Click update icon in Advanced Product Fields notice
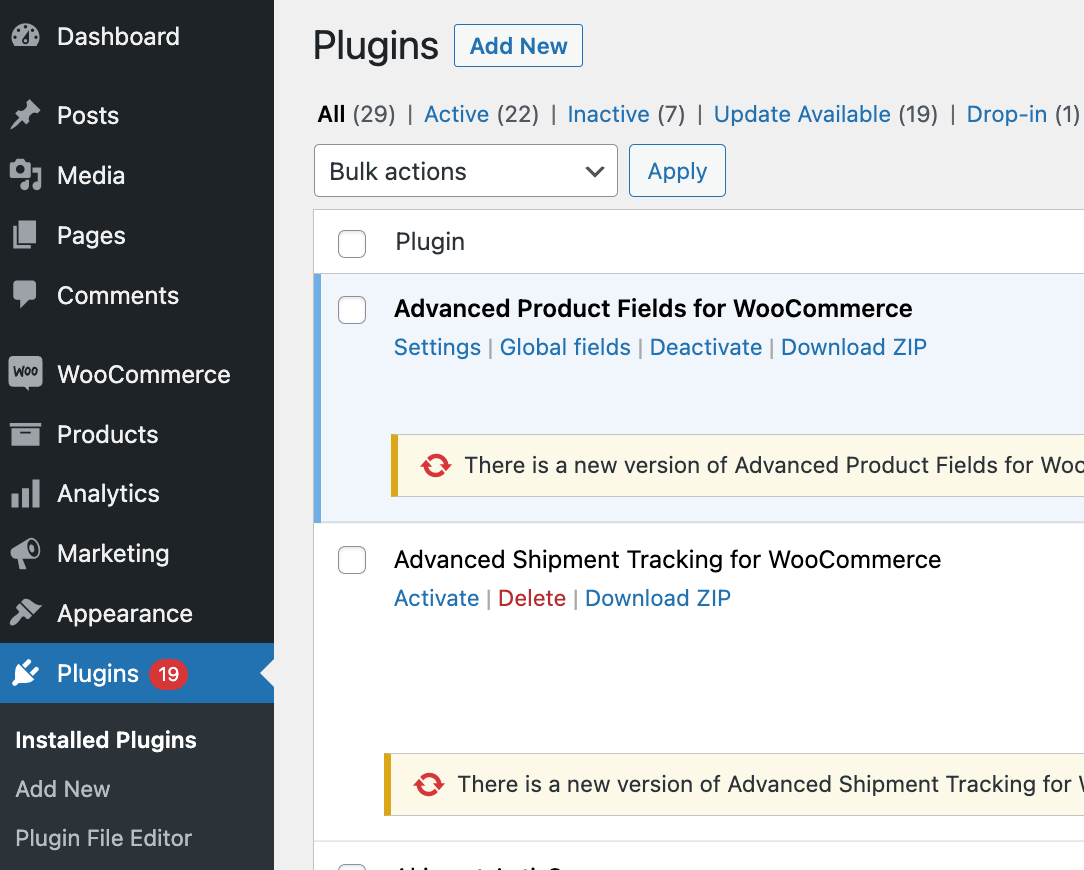Viewport: 1084px width, 870px height. tap(436, 465)
